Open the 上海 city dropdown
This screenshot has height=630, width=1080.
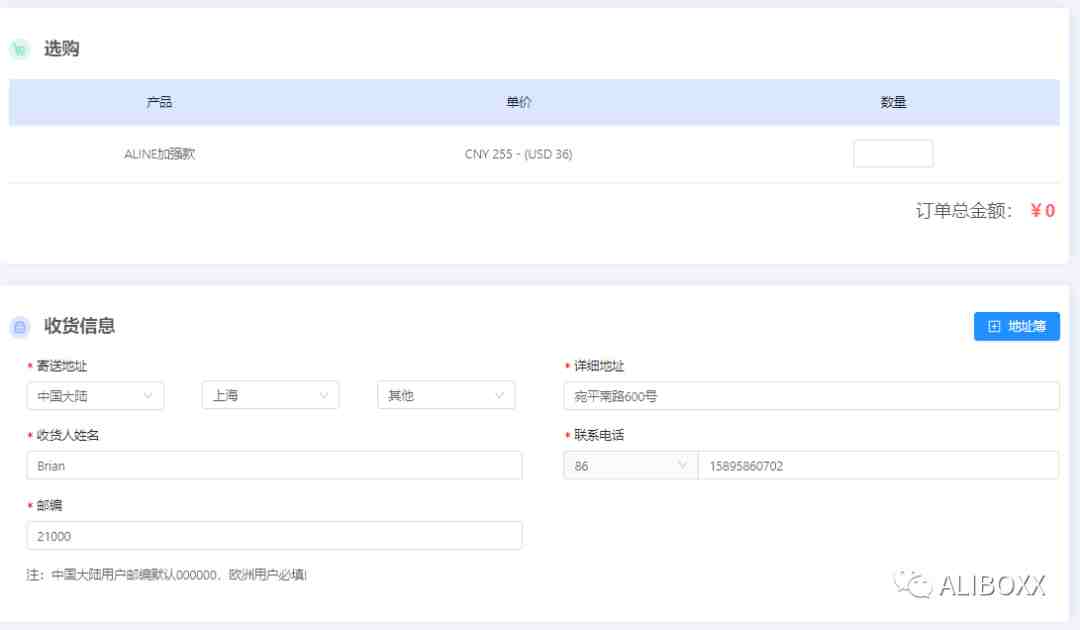pyautogui.click(x=271, y=395)
